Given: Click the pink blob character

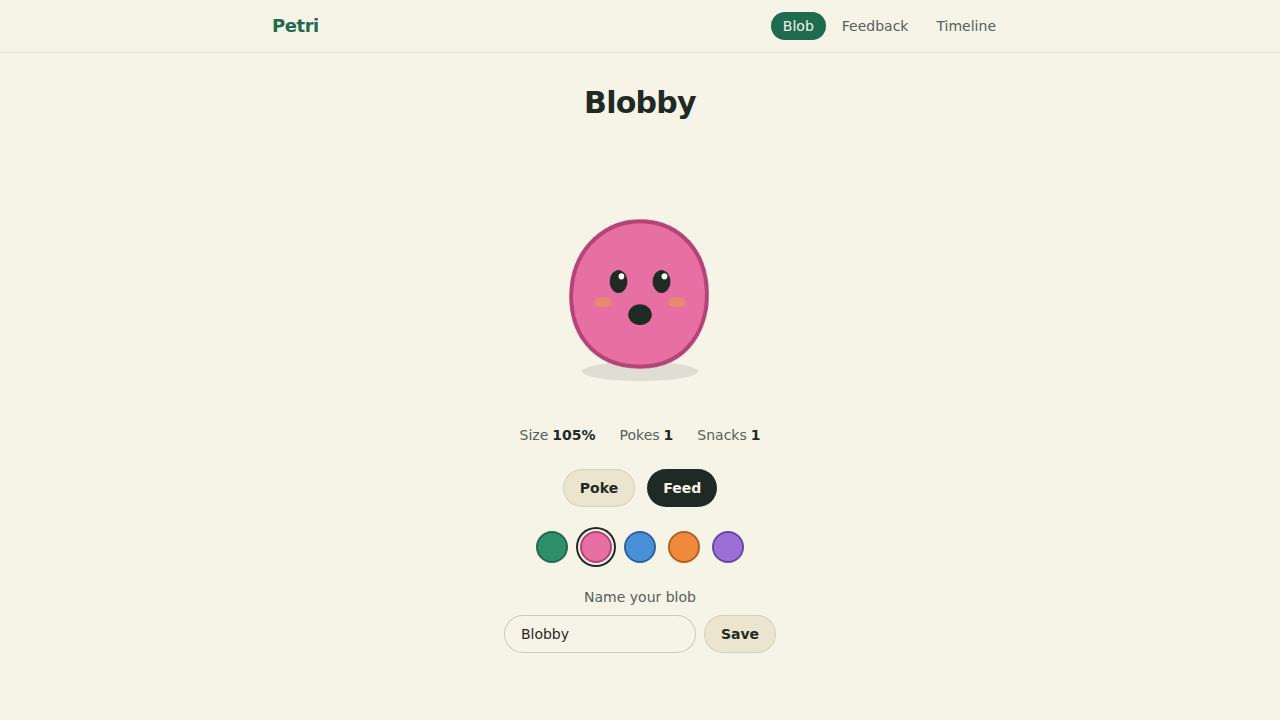Looking at the screenshot, I should (639, 294).
